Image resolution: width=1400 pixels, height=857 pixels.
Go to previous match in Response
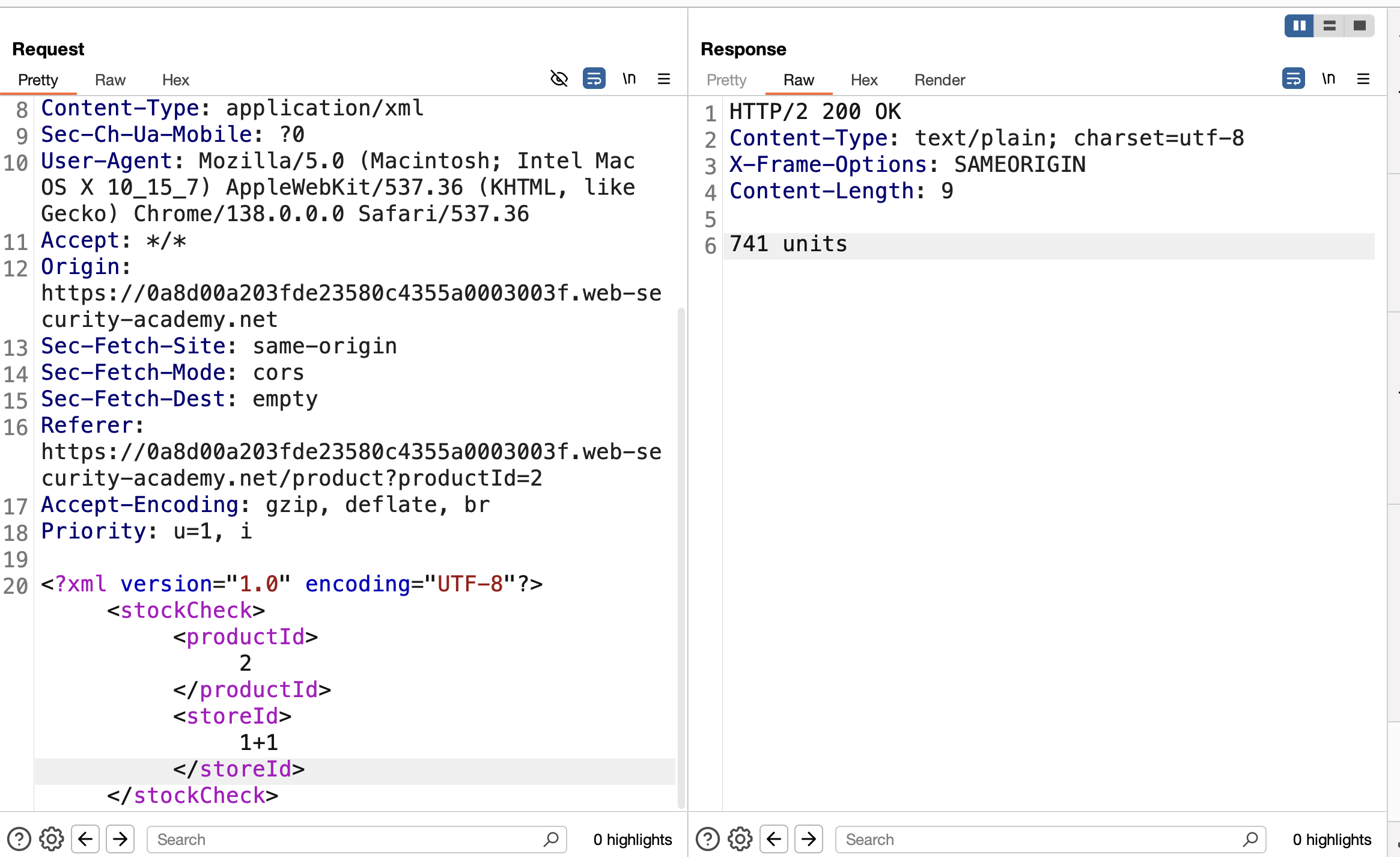774,839
